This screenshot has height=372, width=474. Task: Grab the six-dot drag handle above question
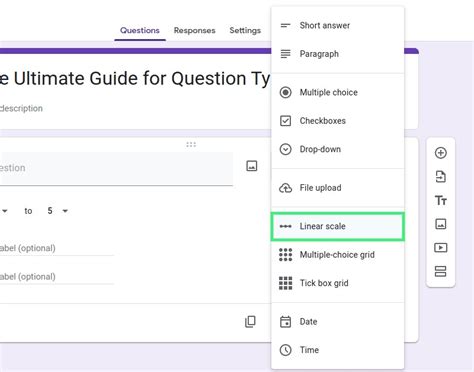pyautogui.click(x=191, y=144)
